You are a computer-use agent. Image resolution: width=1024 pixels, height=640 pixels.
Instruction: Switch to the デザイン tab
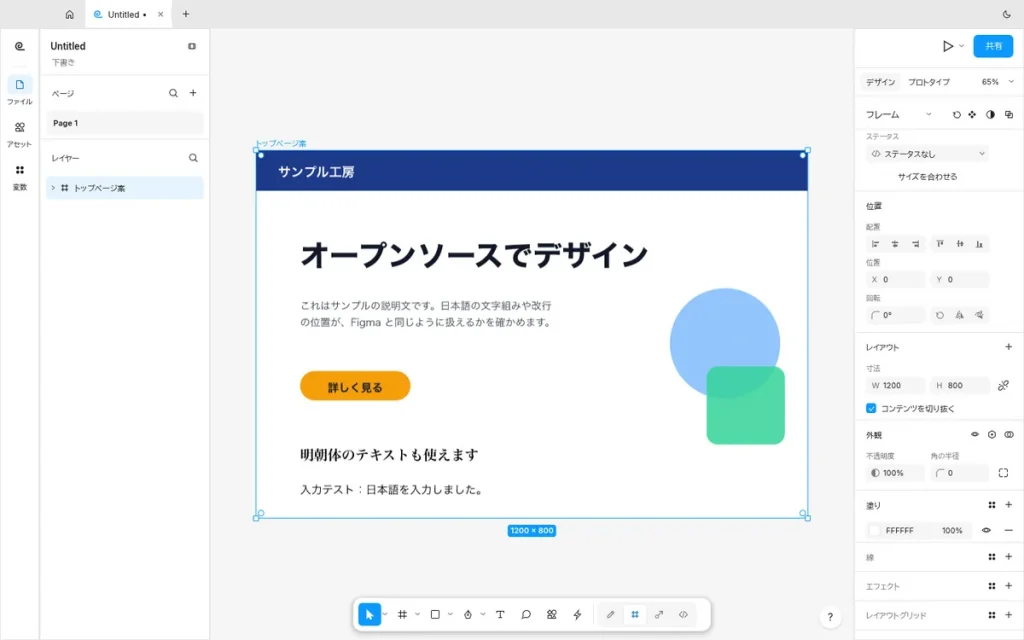click(x=880, y=82)
